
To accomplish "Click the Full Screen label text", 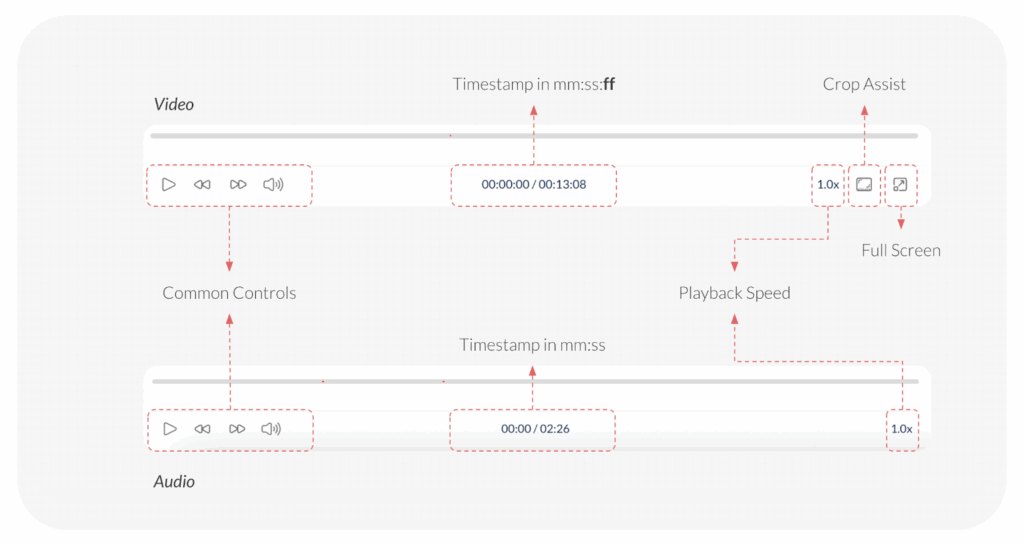I will point(900,250).
